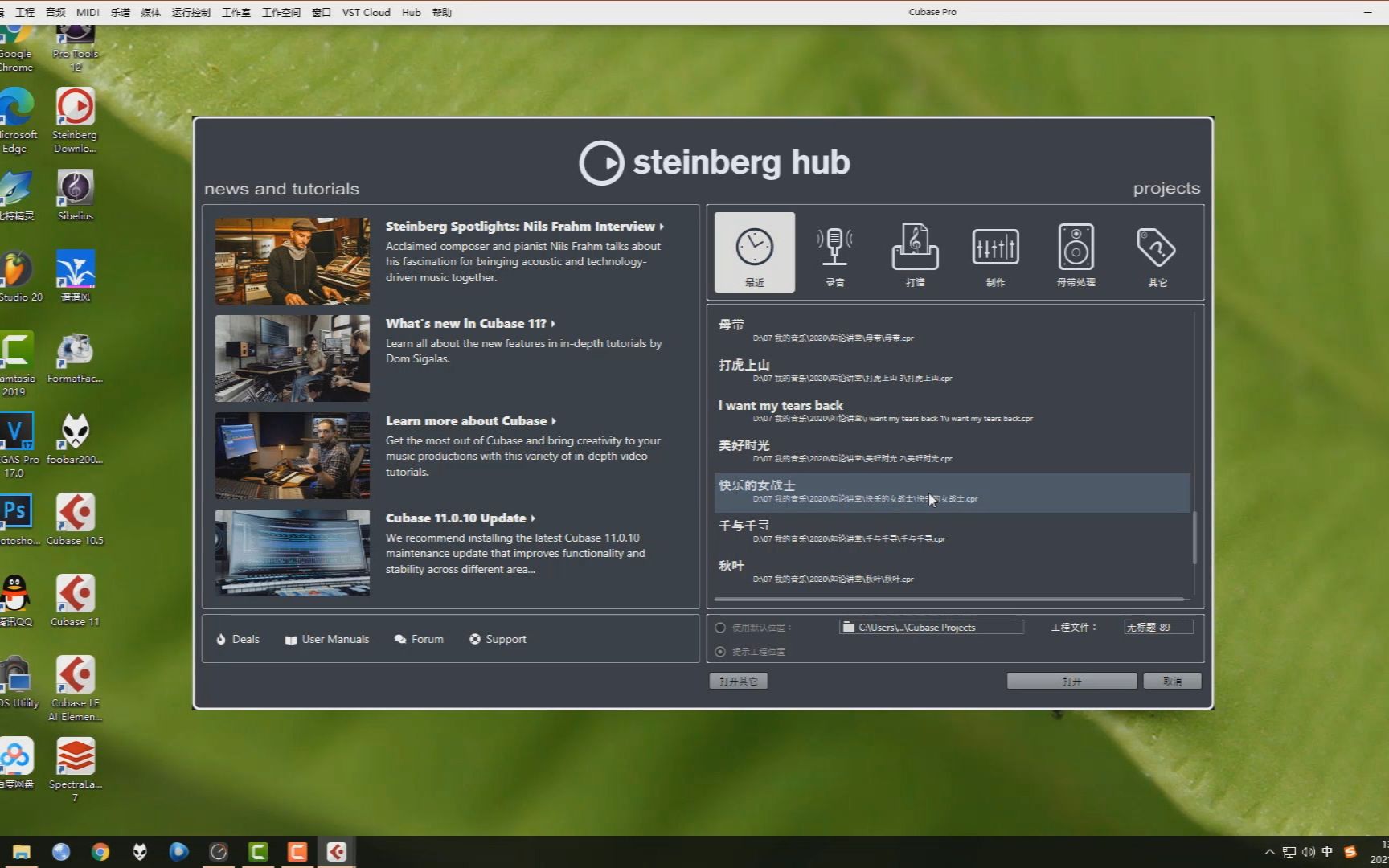Open the 工程 menu
This screenshot has height=868, width=1389.
click(x=25, y=12)
